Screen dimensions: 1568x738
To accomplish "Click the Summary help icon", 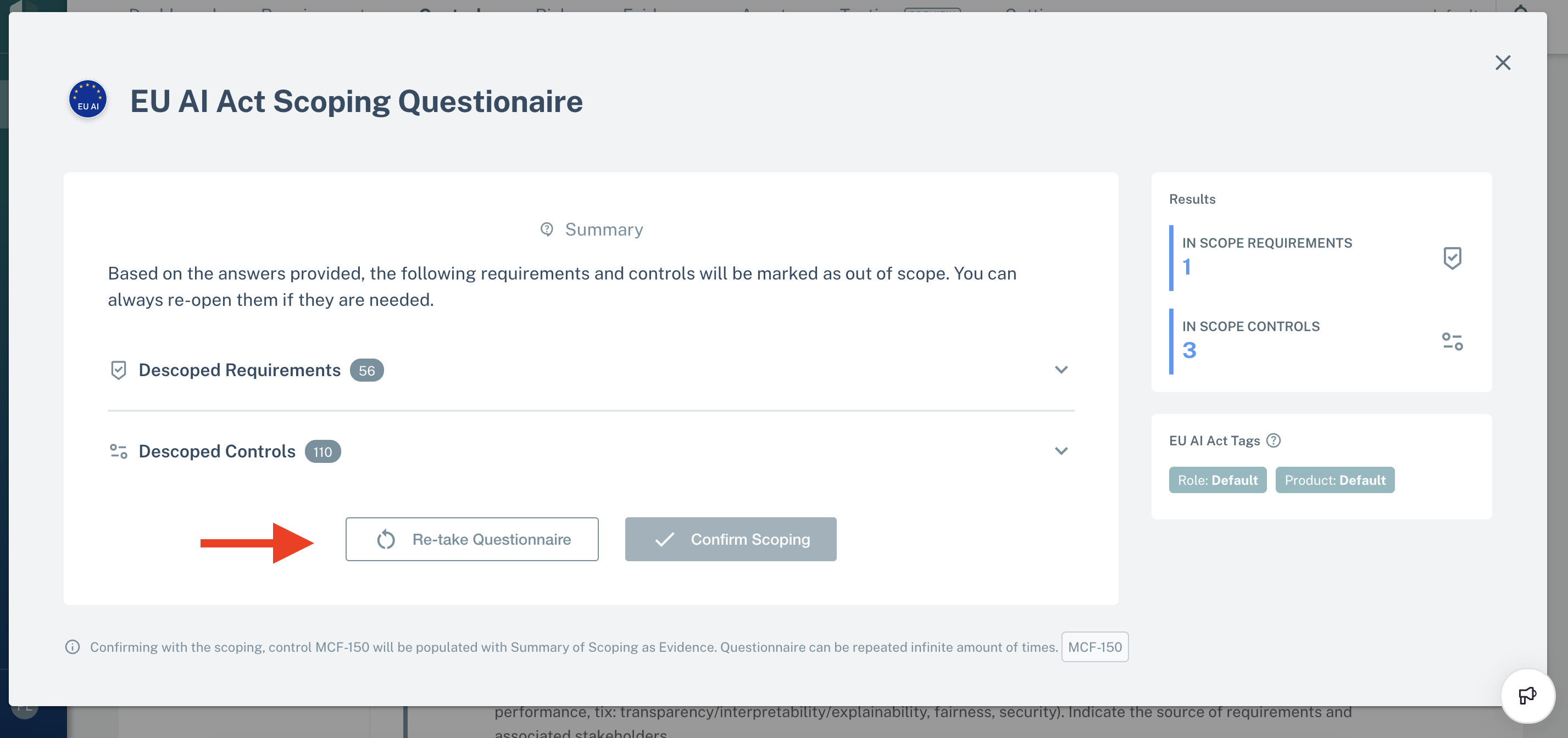I will [x=547, y=230].
